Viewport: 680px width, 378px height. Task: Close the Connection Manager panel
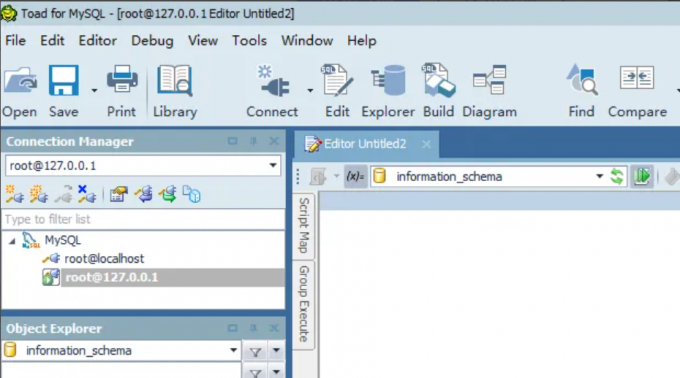pos(274,141)
